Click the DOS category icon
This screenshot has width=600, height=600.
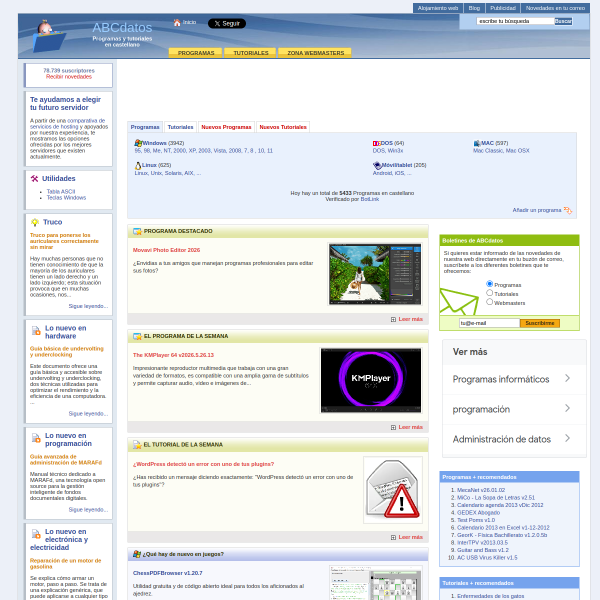(x=376, y=143)
